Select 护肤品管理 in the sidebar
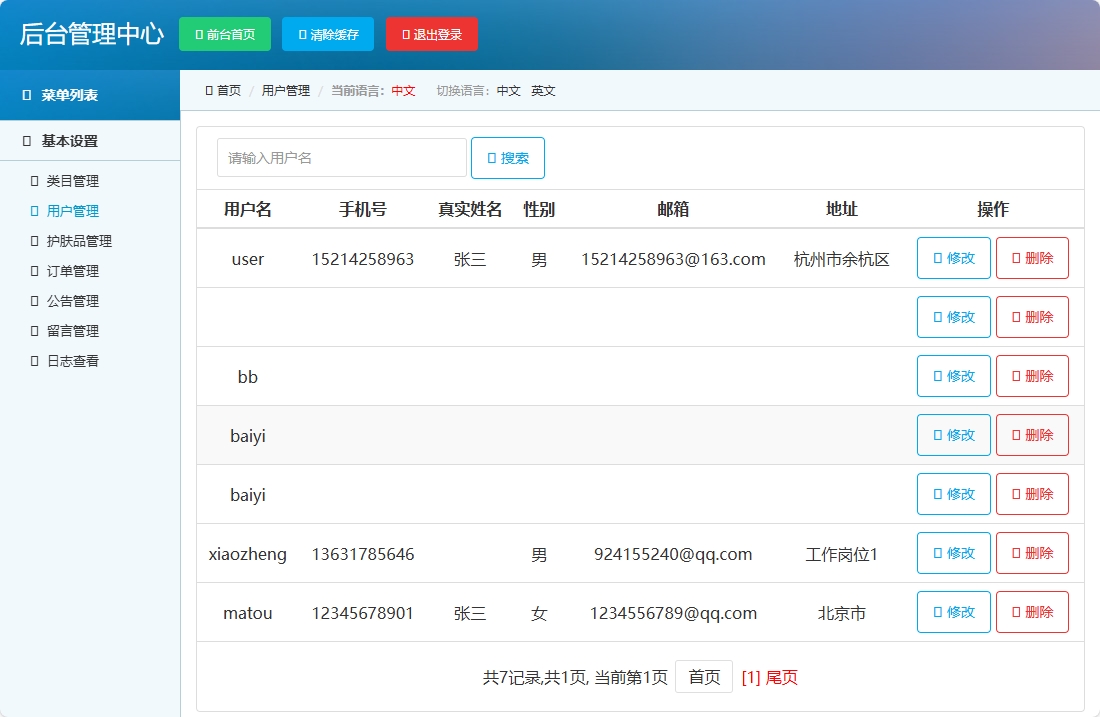1100x717 pixels. coord(72,241)
